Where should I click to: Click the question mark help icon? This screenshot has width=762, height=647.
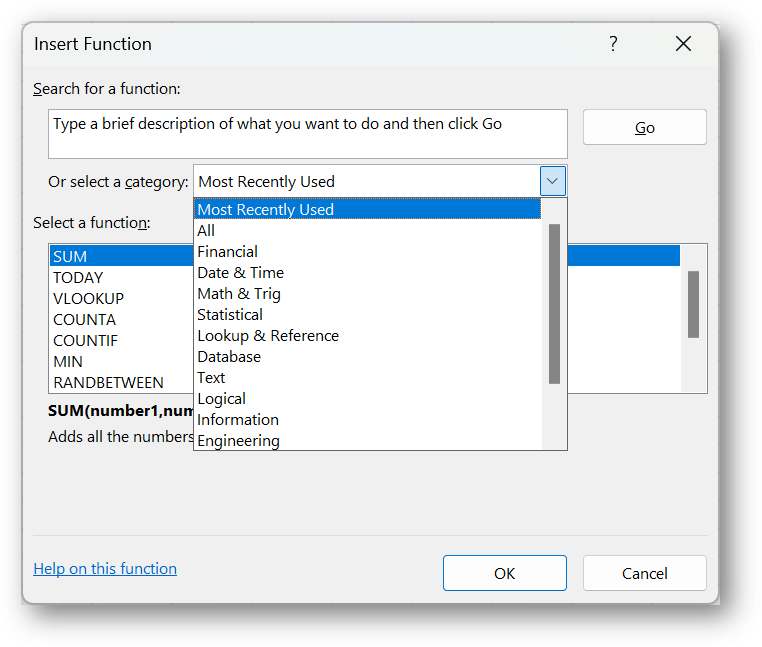click(x=613, y=44)
